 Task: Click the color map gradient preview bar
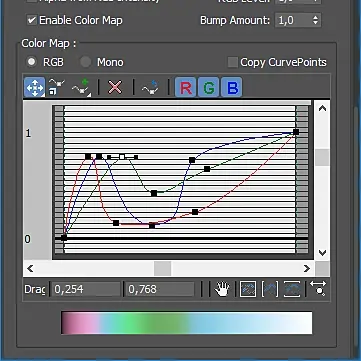coord(187,323)
